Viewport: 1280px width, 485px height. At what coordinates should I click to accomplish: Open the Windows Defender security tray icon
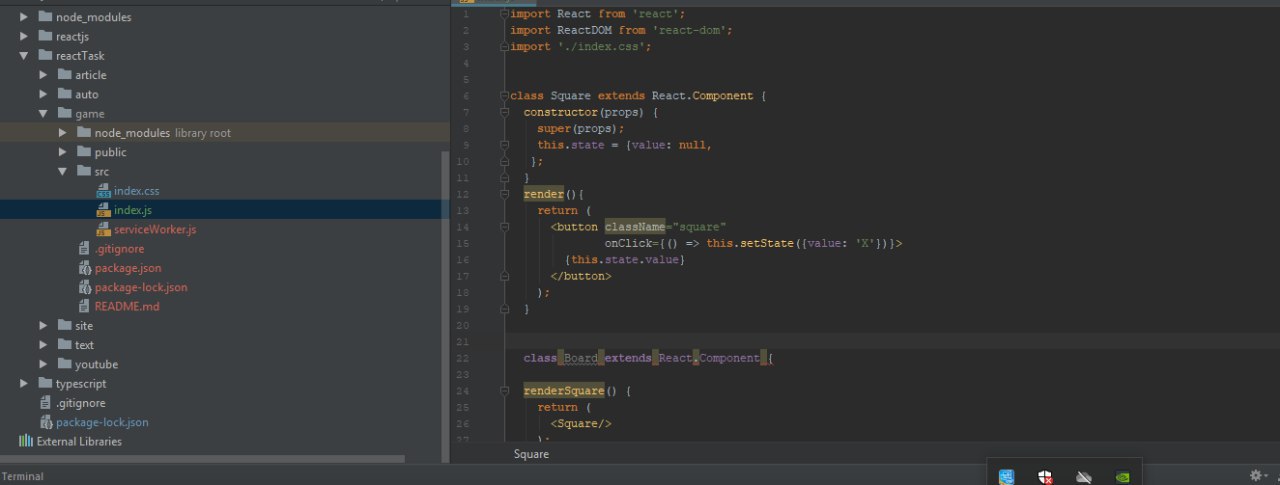1045,477
